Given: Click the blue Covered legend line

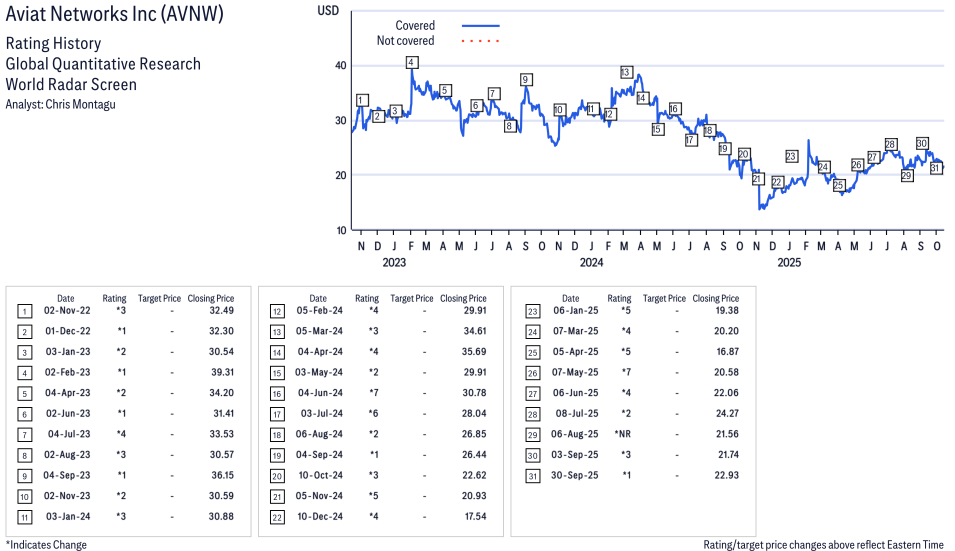Looking at the screenshot, I should [x=480, y=26].
